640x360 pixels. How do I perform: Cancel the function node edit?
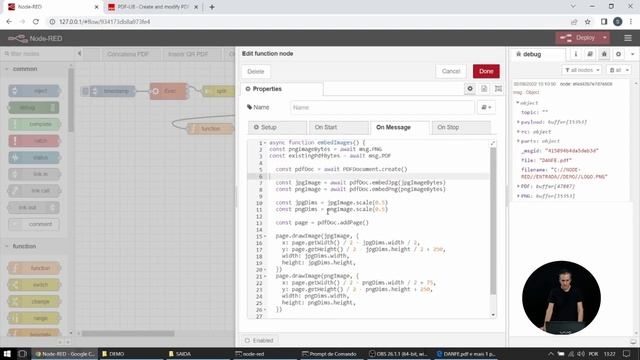point(451,71)
